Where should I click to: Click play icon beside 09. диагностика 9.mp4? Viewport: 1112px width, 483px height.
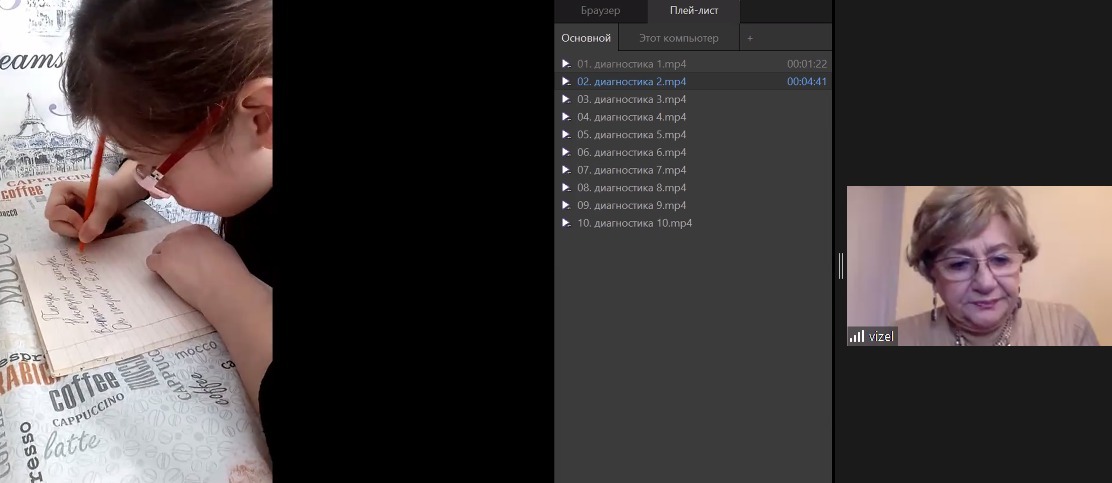566,206
